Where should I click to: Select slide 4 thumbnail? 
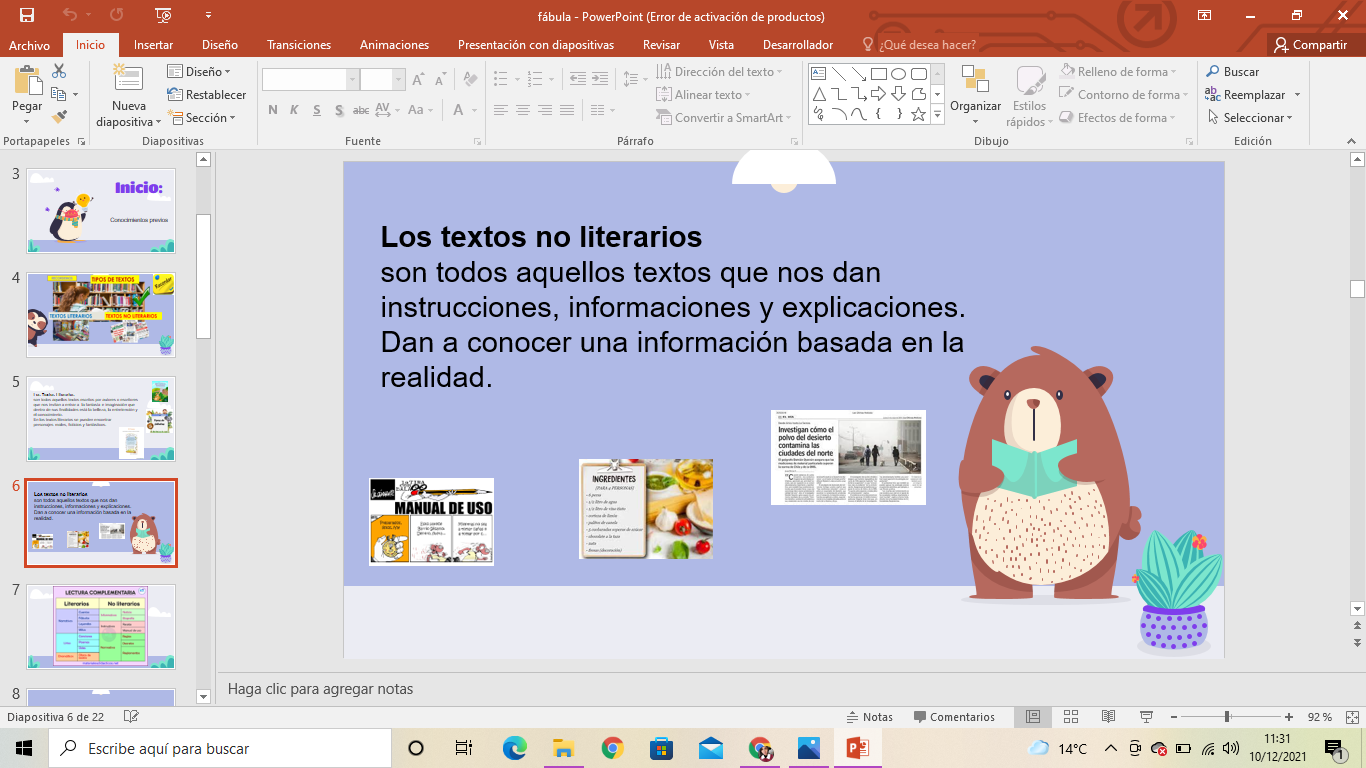pos(101,315)
